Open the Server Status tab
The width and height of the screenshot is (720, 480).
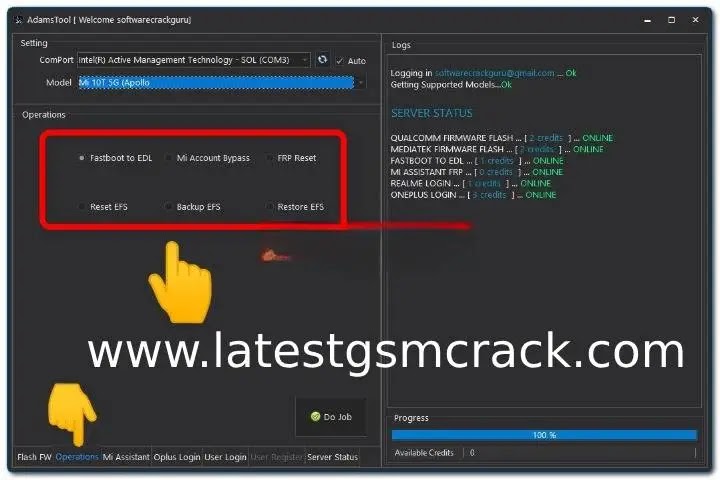point(332,457)
